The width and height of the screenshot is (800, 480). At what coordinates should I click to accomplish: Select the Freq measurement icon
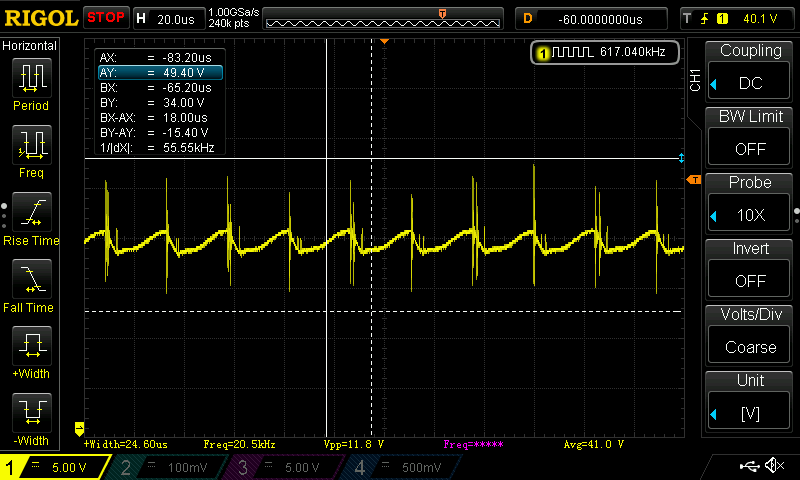[x=31, y=145]
